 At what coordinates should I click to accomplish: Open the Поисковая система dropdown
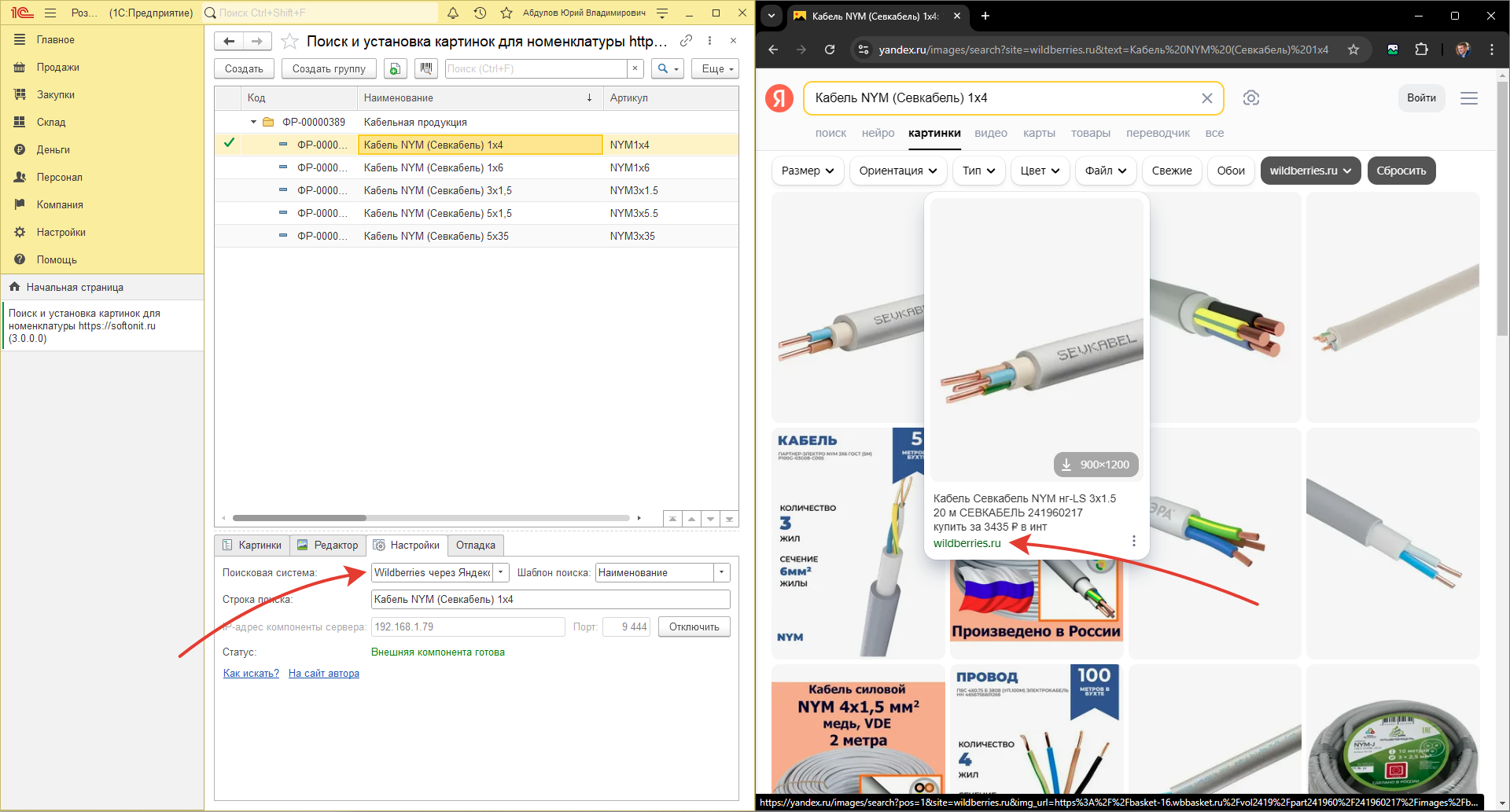[x=501, y=573]
